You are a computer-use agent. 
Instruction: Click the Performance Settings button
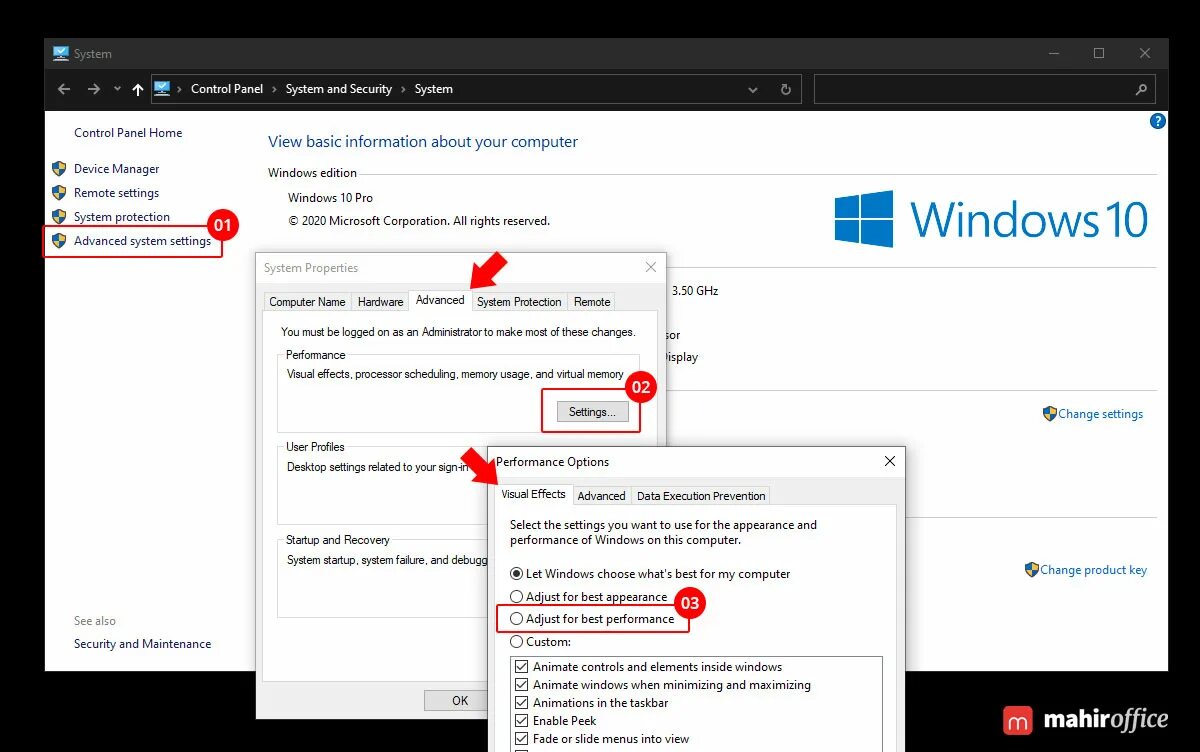coord(592,412)
